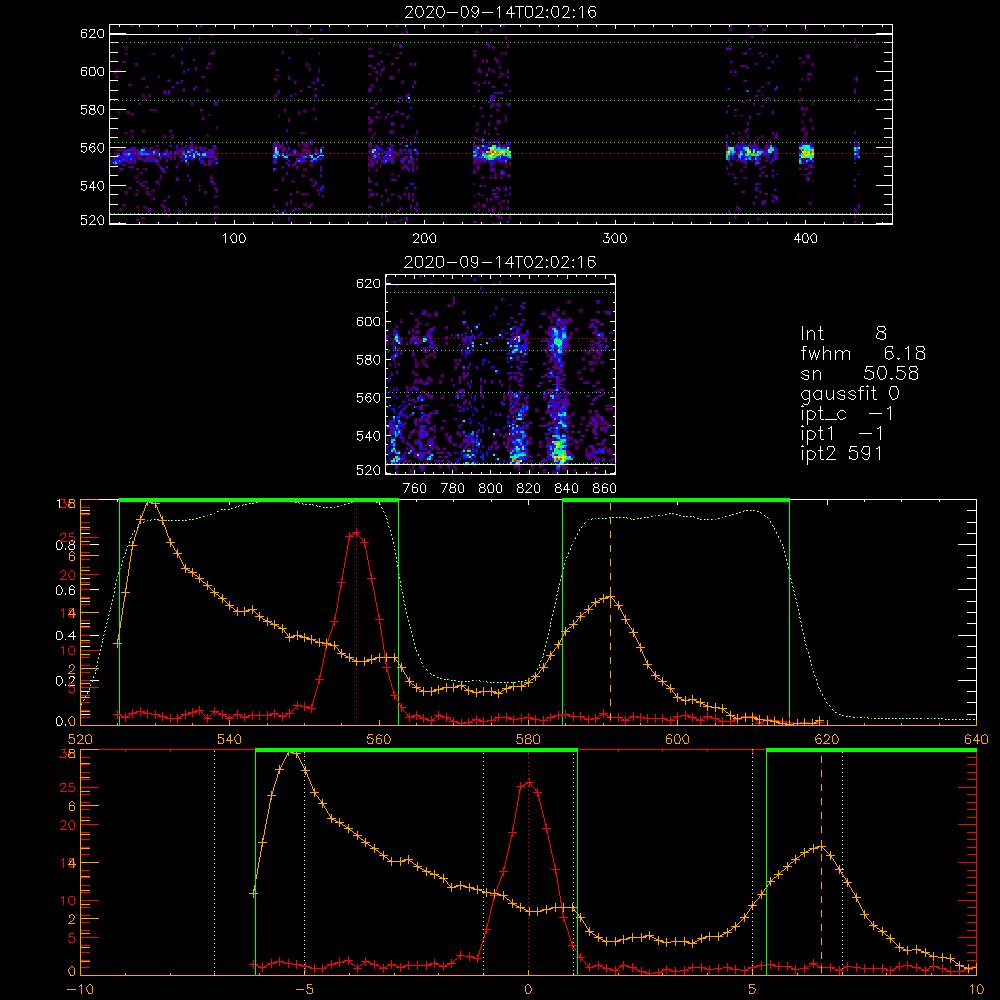
Task: Click the white y-axis label 0.4
Action: pos(65,636)
